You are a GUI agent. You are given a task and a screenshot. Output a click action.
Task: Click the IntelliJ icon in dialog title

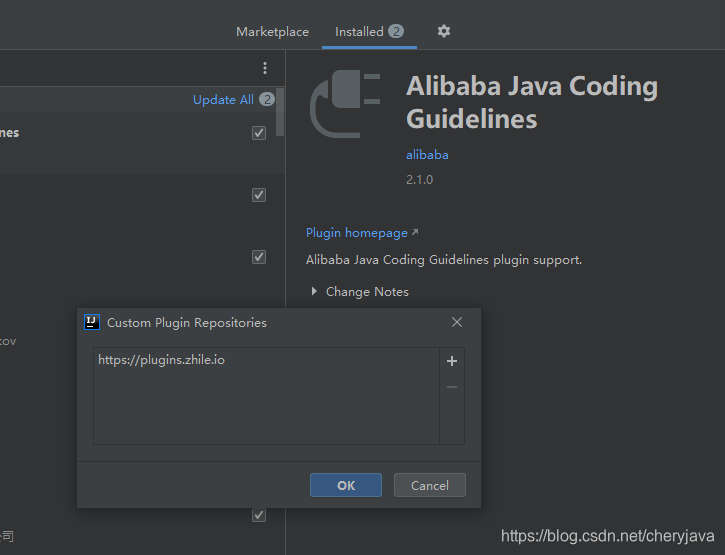coord(92,322)
